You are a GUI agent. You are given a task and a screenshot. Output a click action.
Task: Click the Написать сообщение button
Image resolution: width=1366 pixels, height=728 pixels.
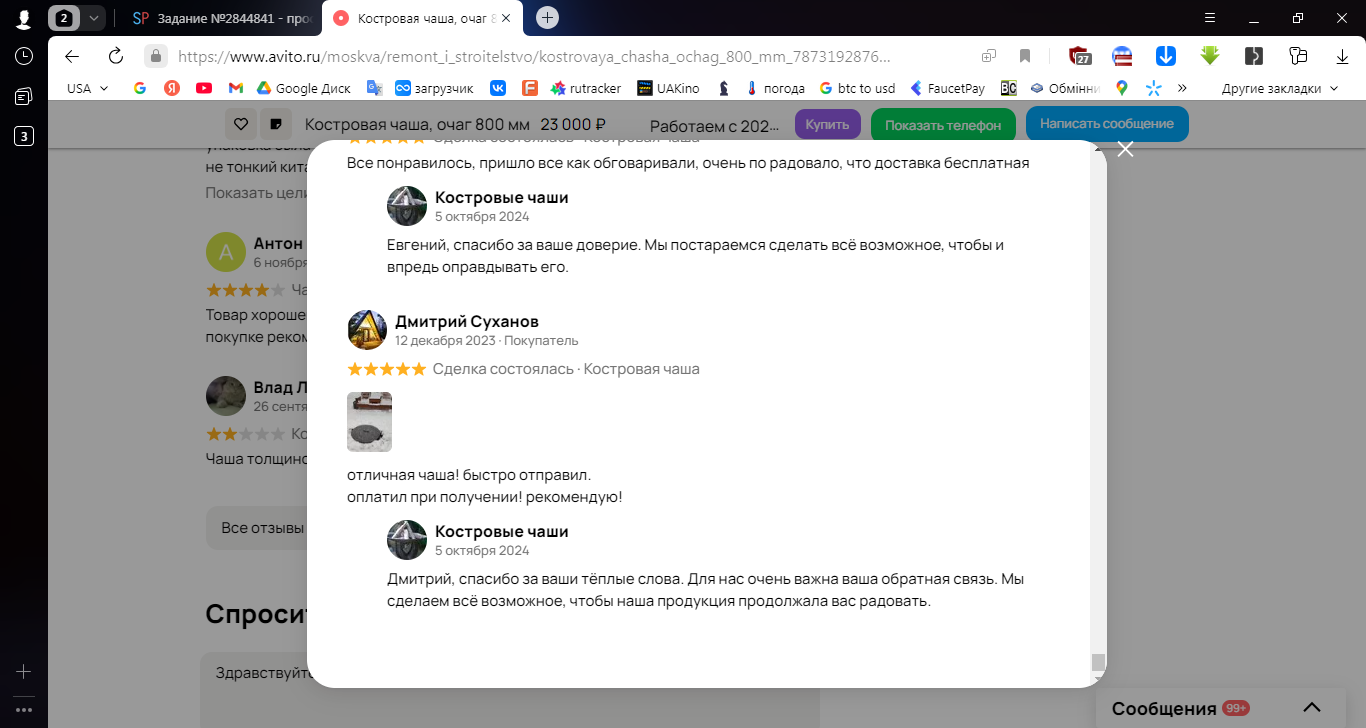tap(1107, 124)
